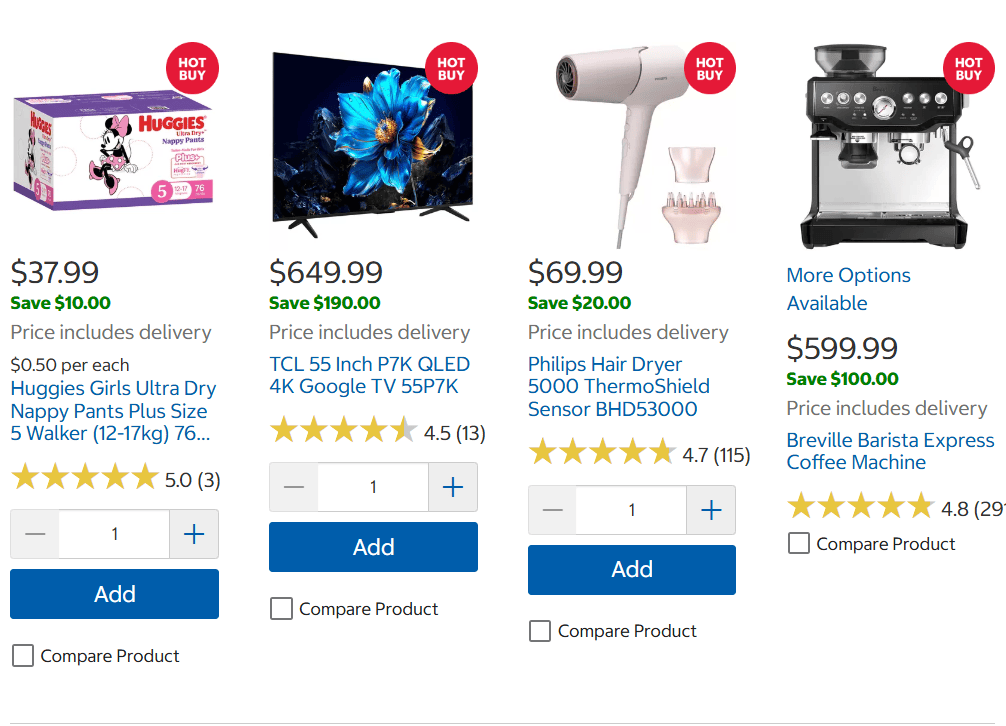Open More Options Available for Breville machine

click(847, 289)
